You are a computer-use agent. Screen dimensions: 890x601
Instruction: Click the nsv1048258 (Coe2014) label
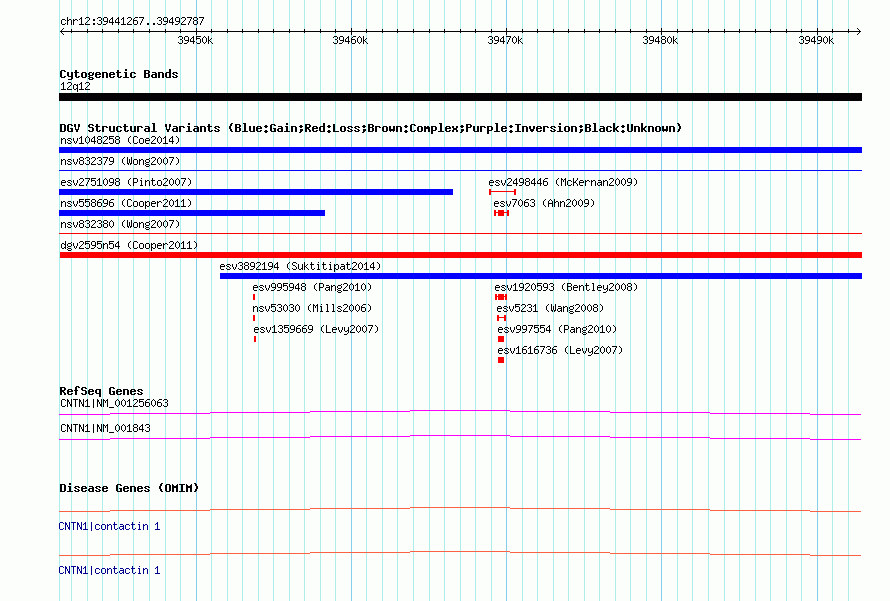tap(120, 140)
